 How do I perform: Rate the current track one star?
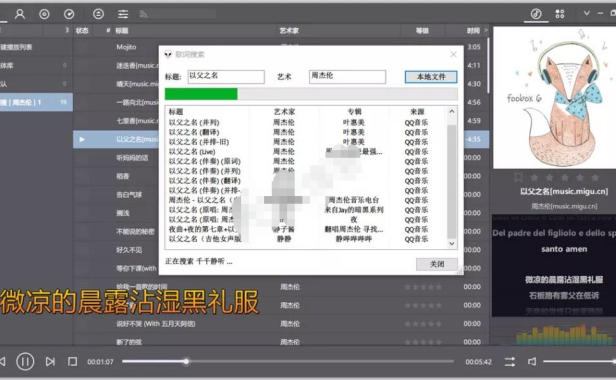click(534, 178)
